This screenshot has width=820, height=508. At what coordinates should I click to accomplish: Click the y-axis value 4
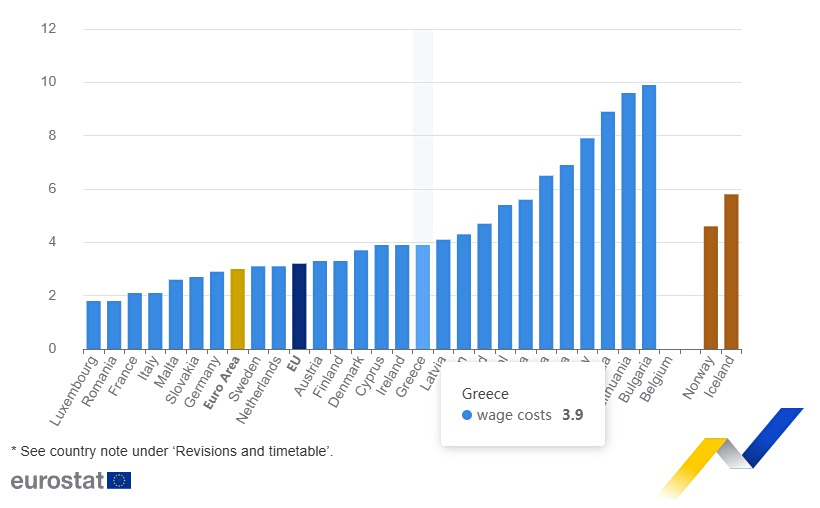pyautogui.click(x=52, y=242)
